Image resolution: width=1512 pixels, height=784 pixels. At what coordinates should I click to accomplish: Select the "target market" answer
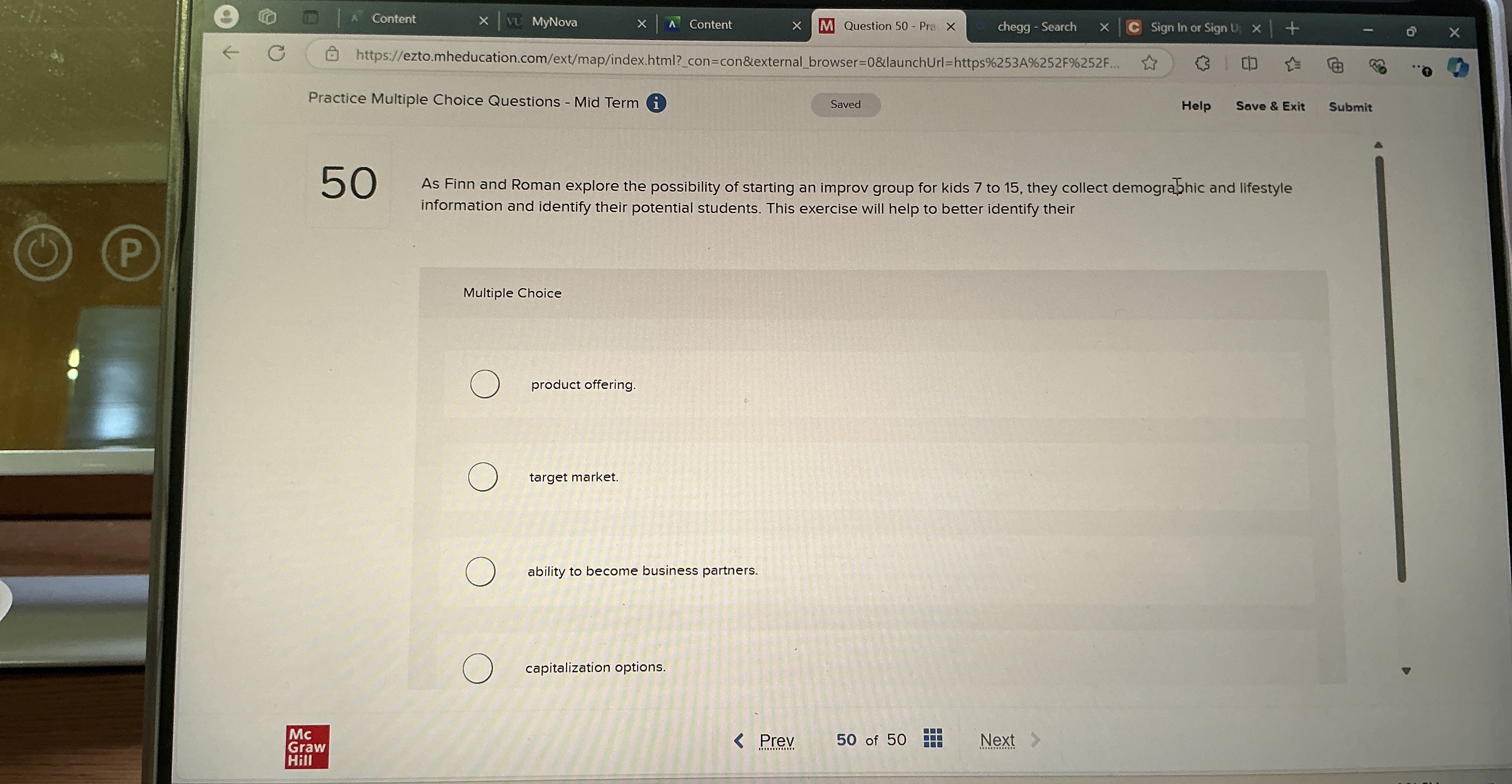tap(483, 477)
